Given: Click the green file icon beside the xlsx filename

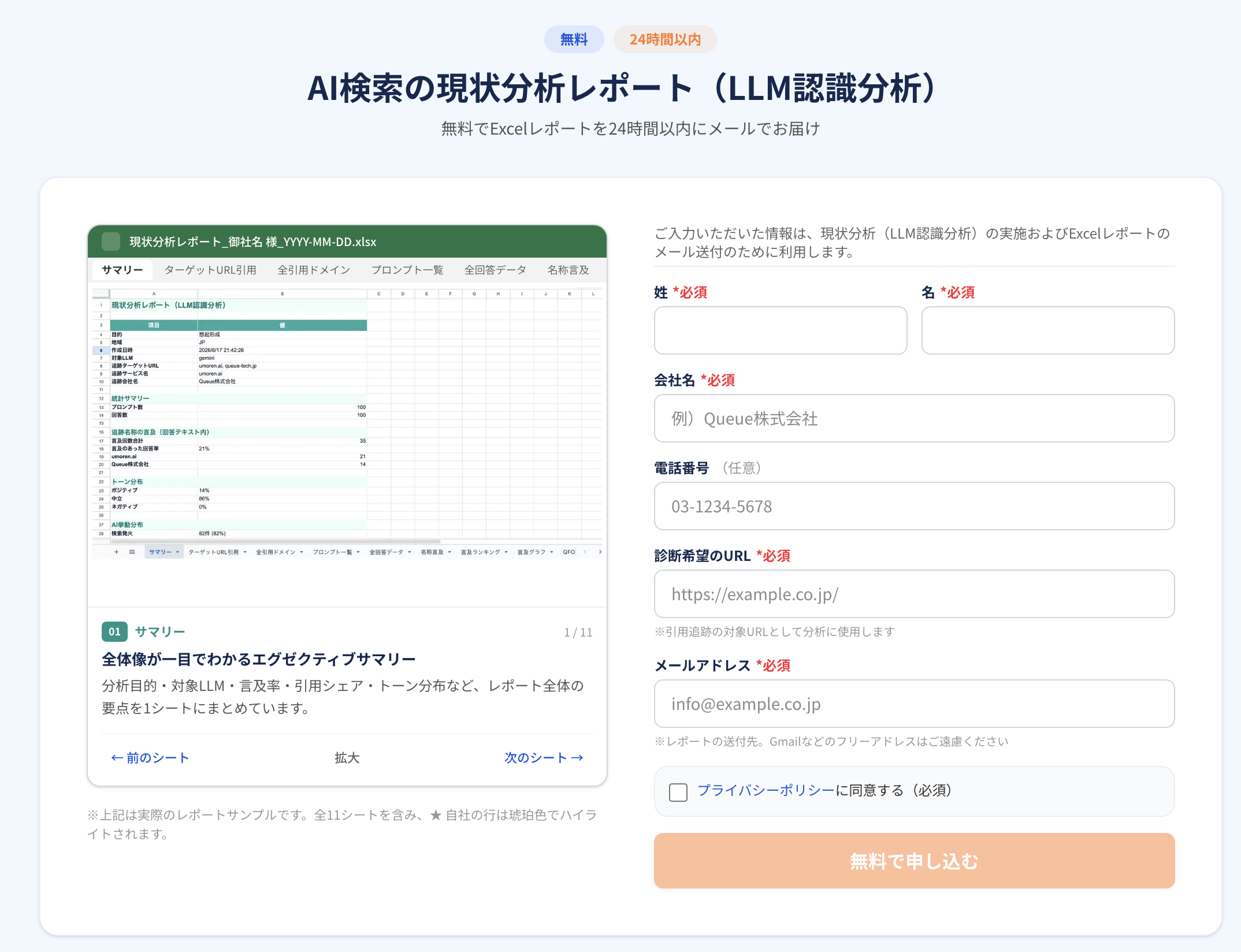Looking at the screenshot, I should 110,241.
